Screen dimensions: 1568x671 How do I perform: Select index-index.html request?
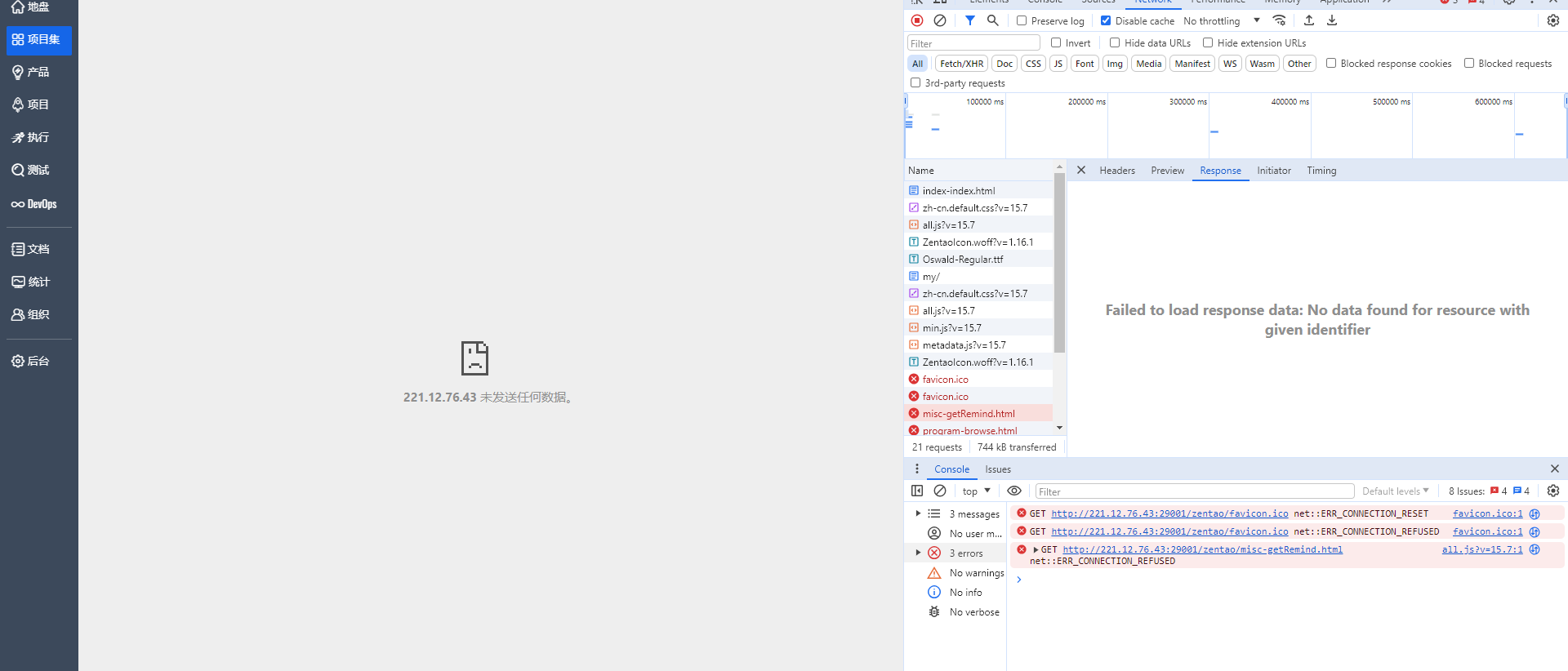coord(979,191)
